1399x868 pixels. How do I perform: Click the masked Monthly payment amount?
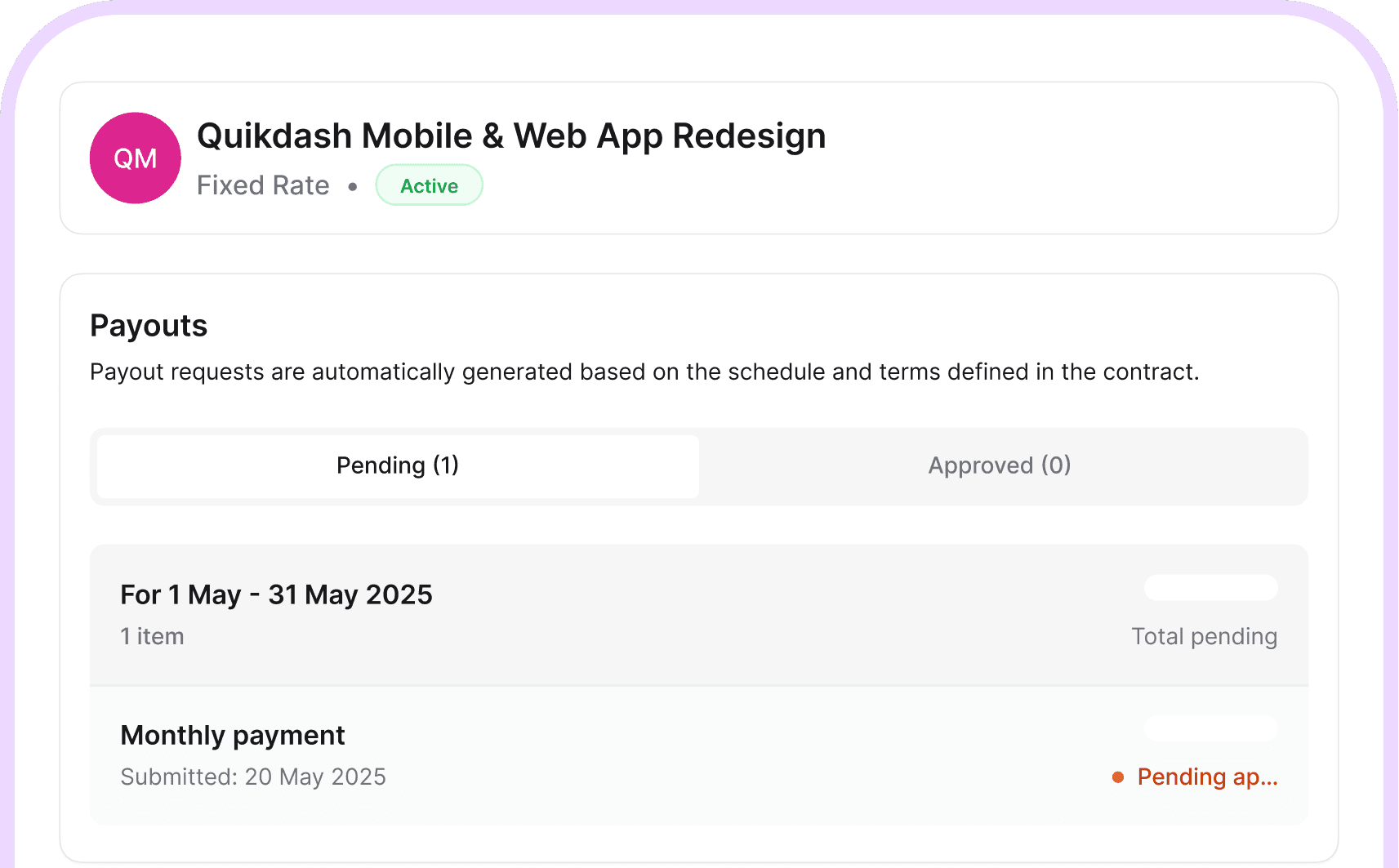(x=1211, y=728)
